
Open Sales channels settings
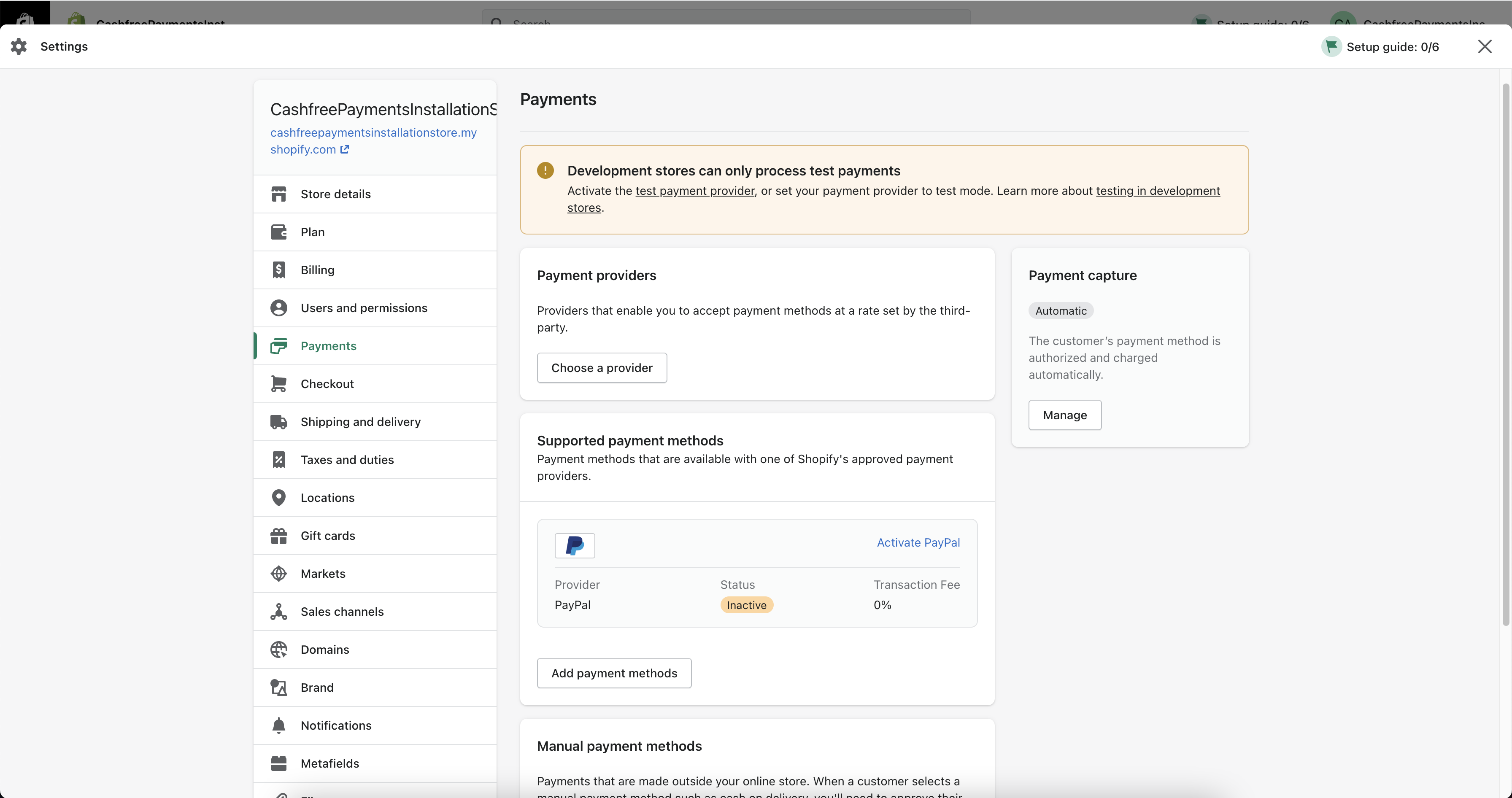pyautogui.click(x=375, y=612)
